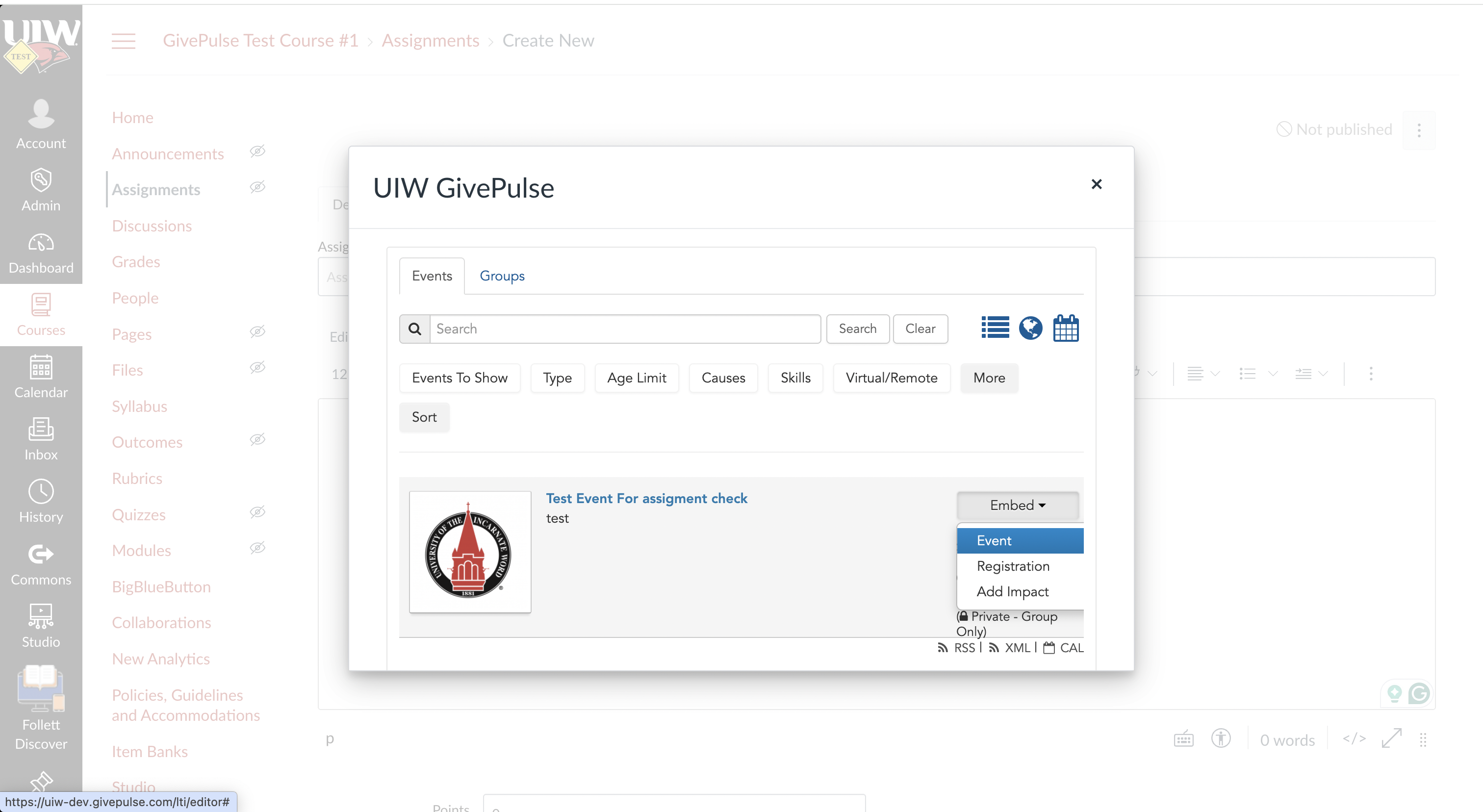Open keyboard shortcuts icon in editor footer

coord(1184,739)
